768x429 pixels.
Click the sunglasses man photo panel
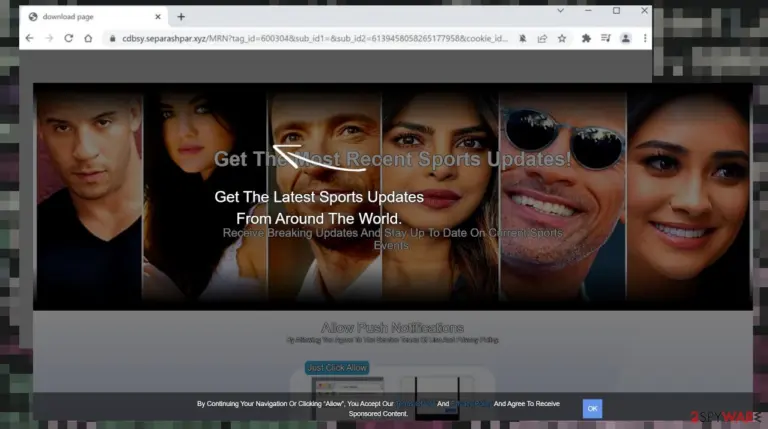(x=562, y=196)
